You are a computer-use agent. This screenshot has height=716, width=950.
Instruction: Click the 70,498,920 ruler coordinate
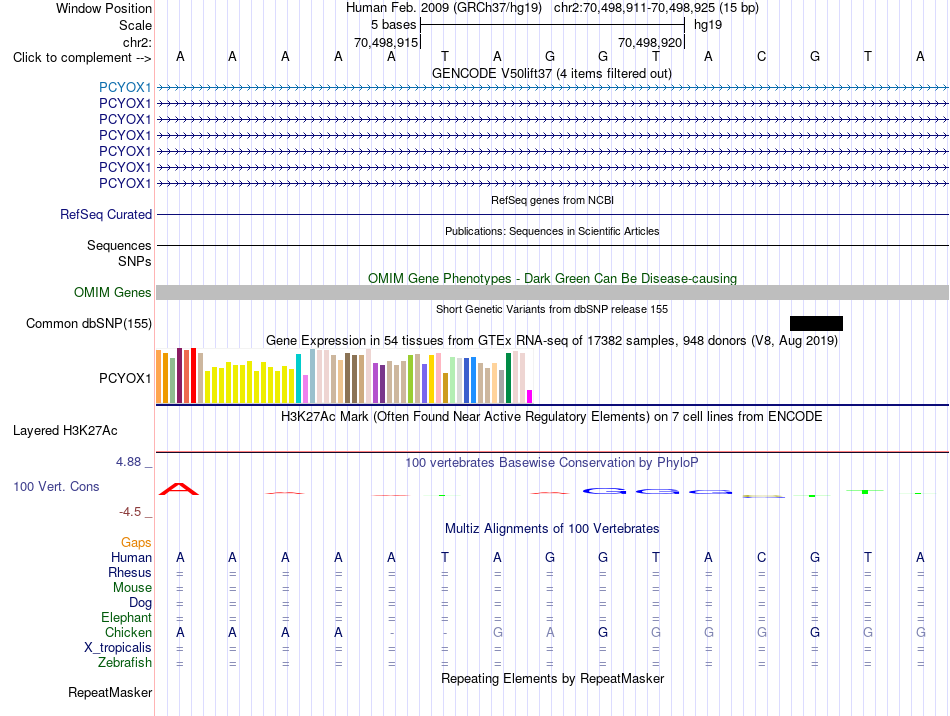[x=650, y=42]
